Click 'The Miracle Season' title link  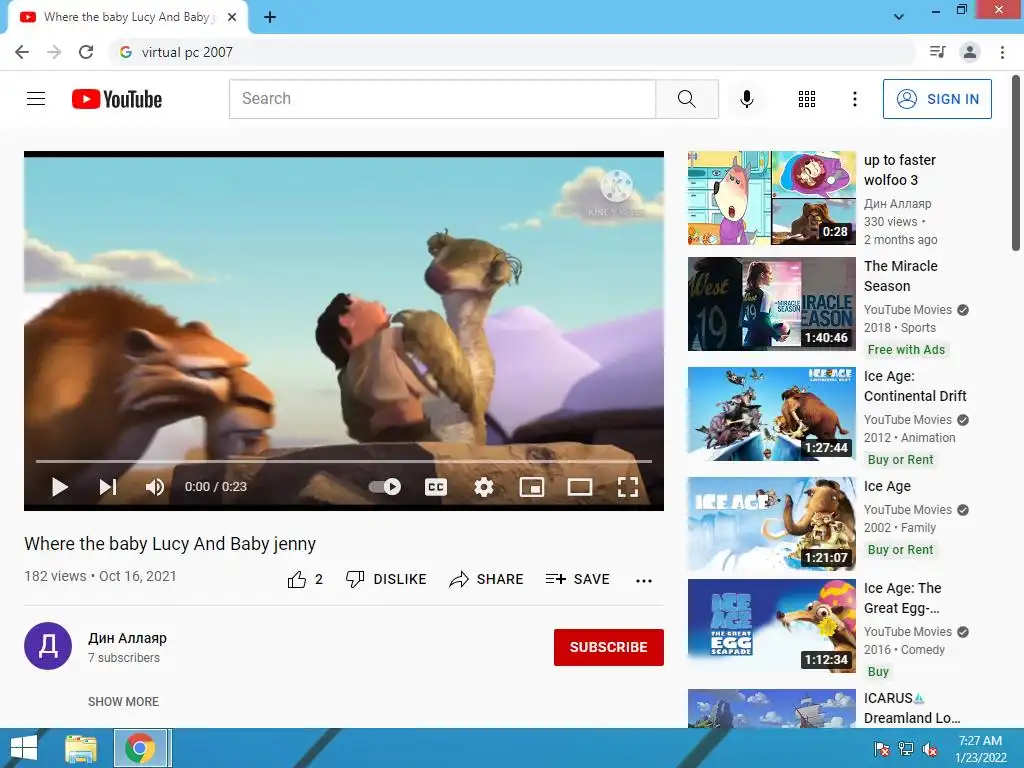901,276
